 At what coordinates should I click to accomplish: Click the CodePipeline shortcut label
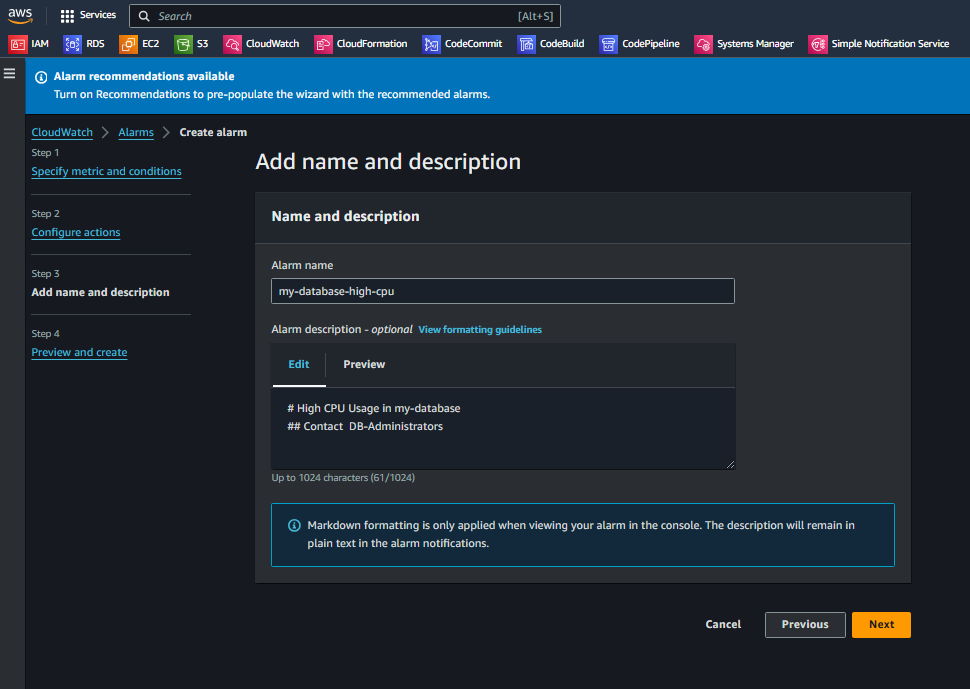(x=651, y=44)
